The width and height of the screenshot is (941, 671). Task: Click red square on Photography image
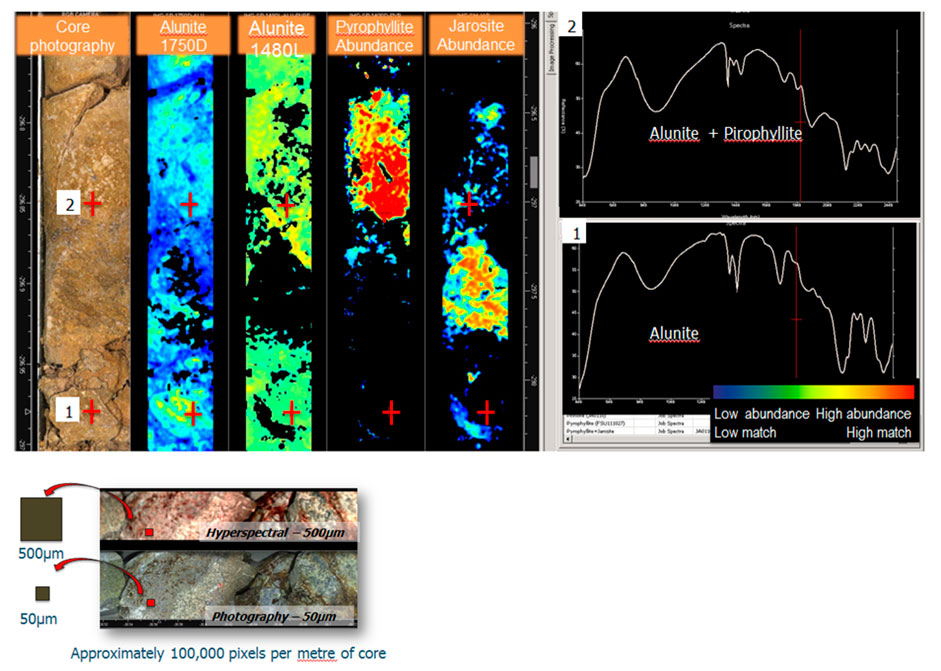click(151, 602)
